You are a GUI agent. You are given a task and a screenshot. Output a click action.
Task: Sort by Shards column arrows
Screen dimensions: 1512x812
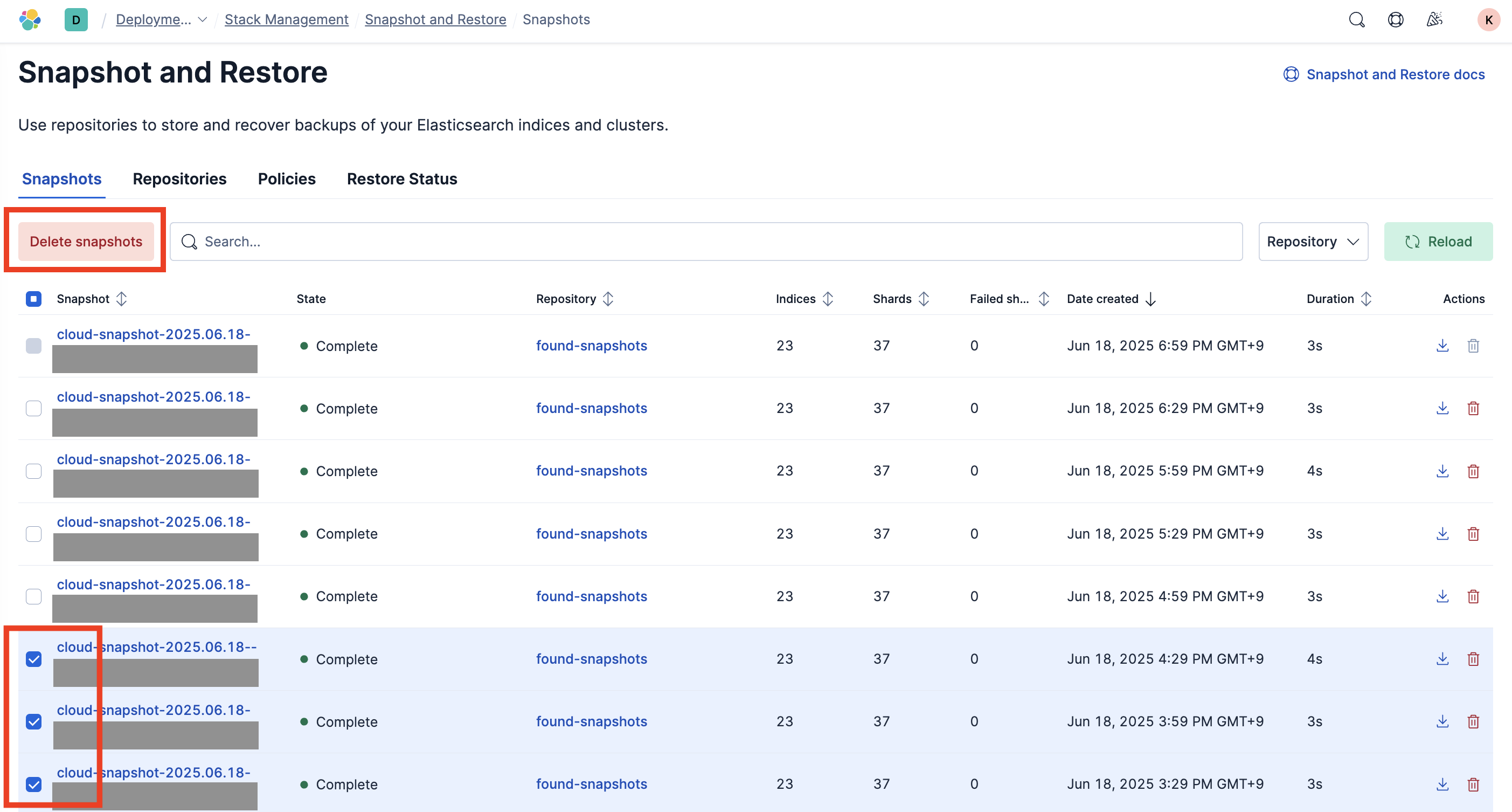point(923,299)
